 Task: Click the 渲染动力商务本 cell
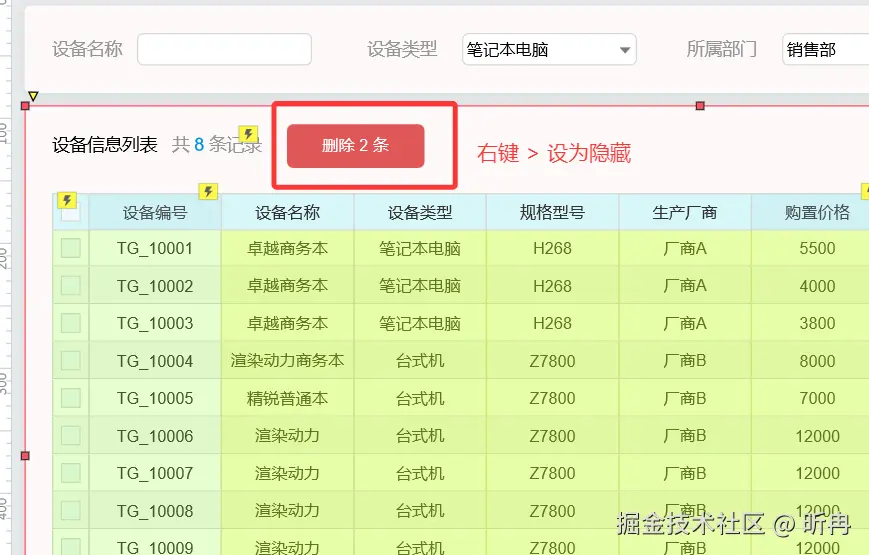point(288,361)
